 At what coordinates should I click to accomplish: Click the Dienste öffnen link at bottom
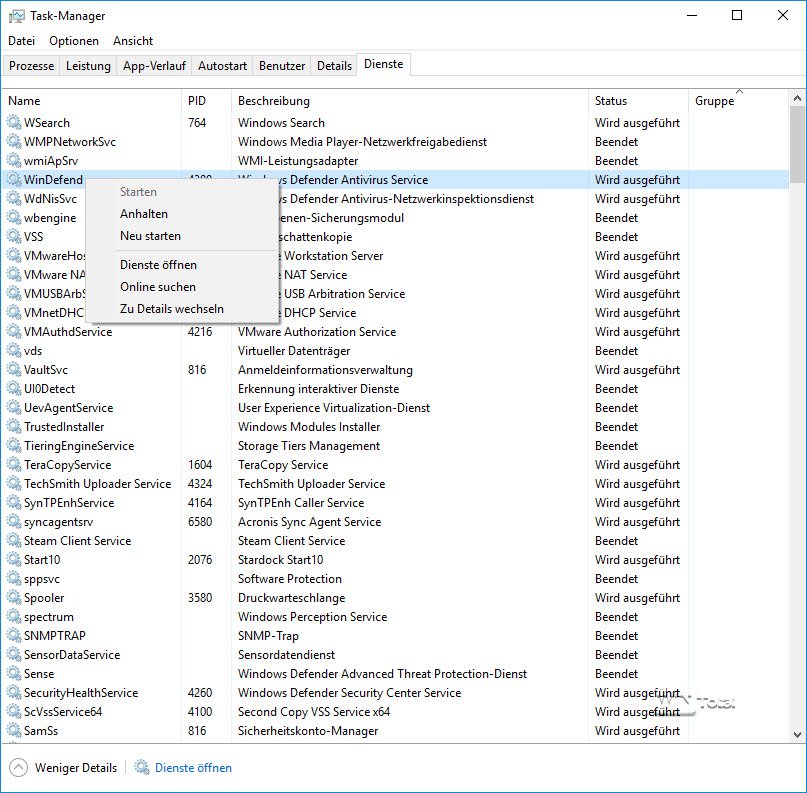tap(193, 768)
